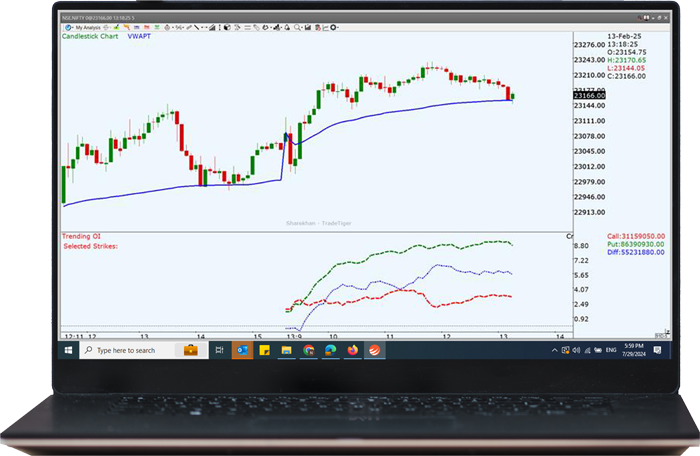Viewport: 700px width, 456px height.
Task: Open Microsoft Edge from the taskbar
Action: coord(330,351)
